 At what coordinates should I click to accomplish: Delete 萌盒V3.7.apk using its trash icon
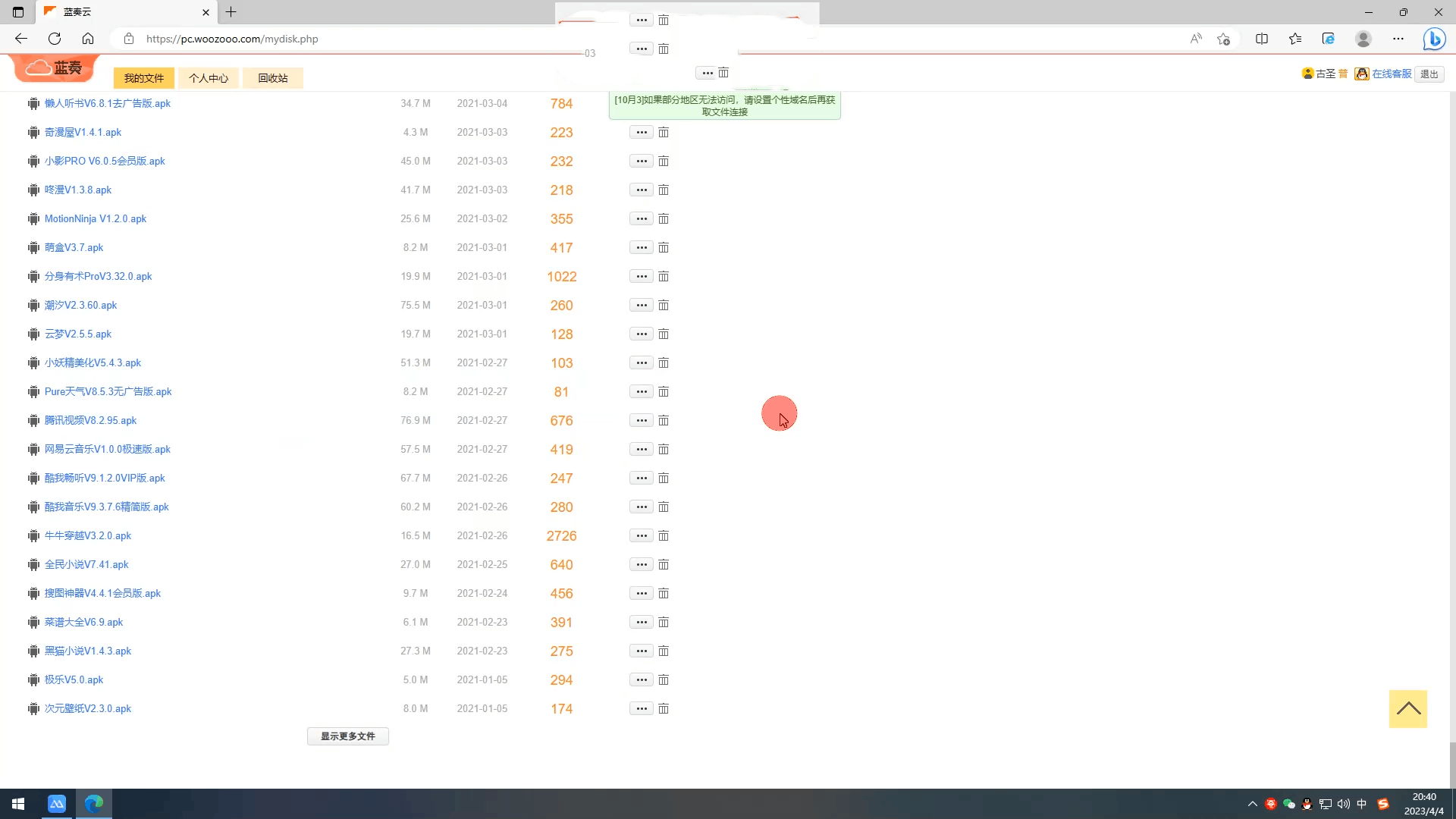click(664, 247)
